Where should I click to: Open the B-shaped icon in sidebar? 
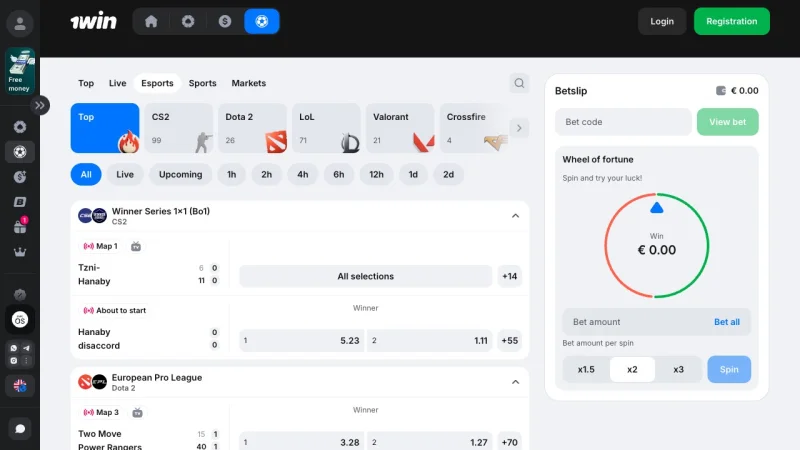coord(20,202)
